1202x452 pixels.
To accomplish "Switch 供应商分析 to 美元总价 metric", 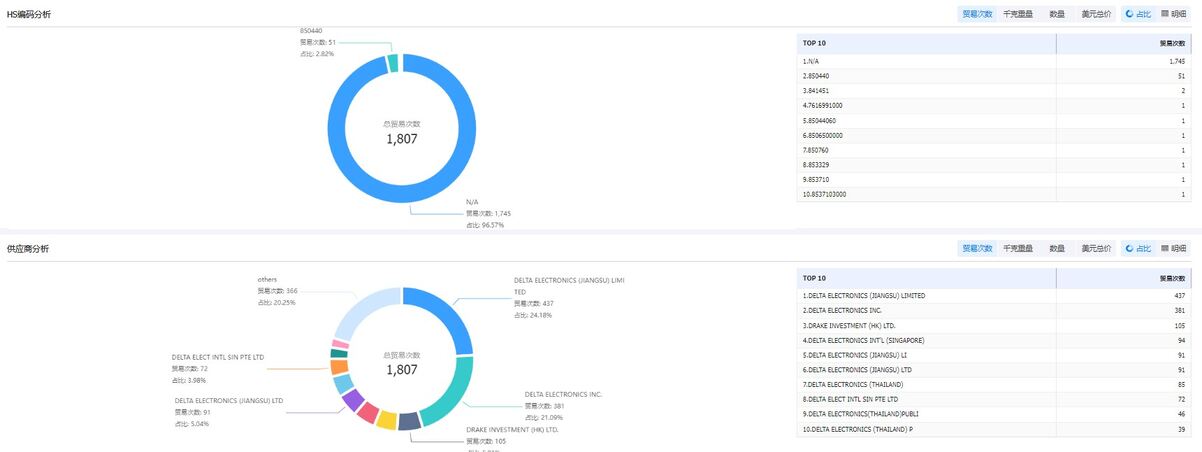I will pyautogui.click(x=1096, y=248).
